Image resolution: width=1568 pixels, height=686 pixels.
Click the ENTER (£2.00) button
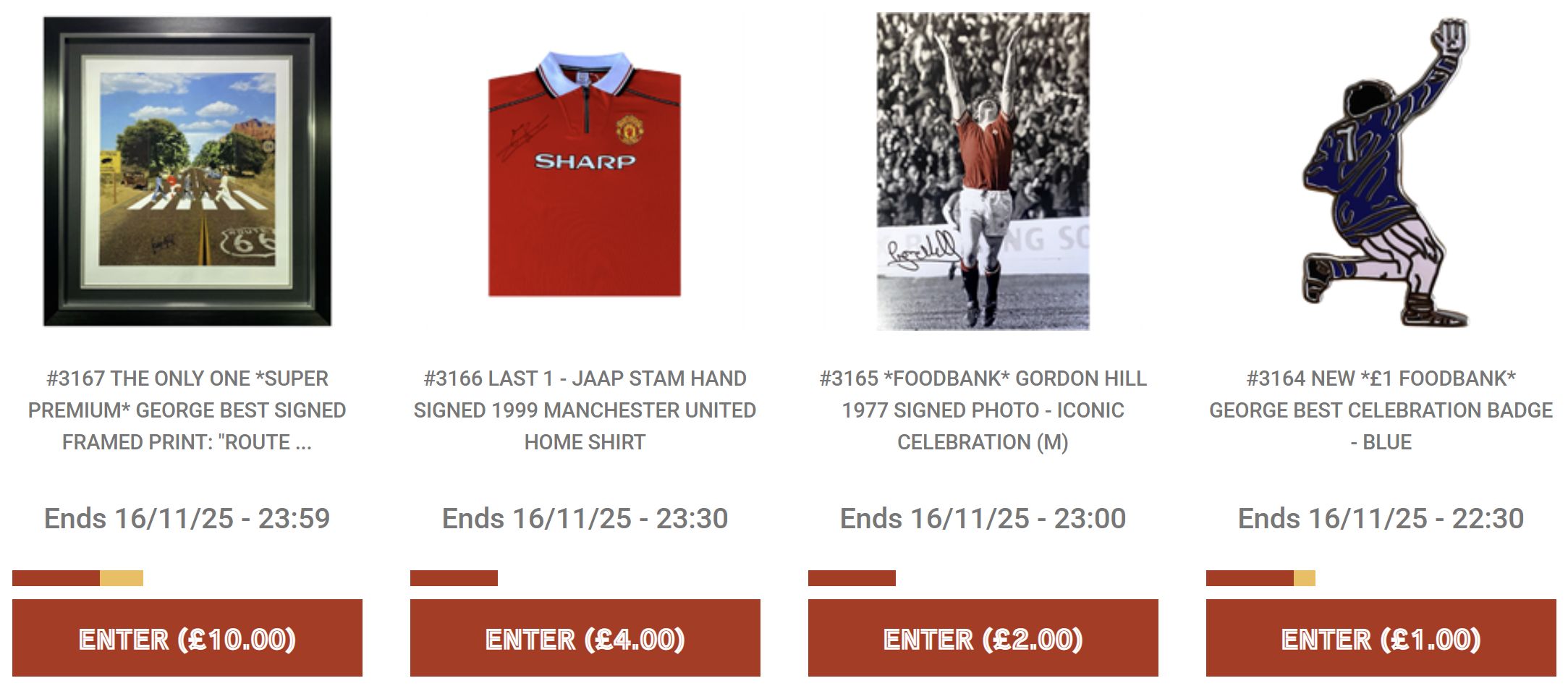point(983,638)
